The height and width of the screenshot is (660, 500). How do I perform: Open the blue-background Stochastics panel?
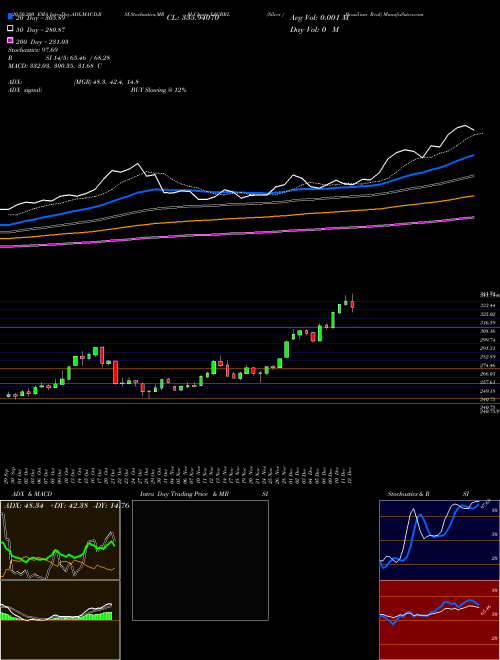439,540
